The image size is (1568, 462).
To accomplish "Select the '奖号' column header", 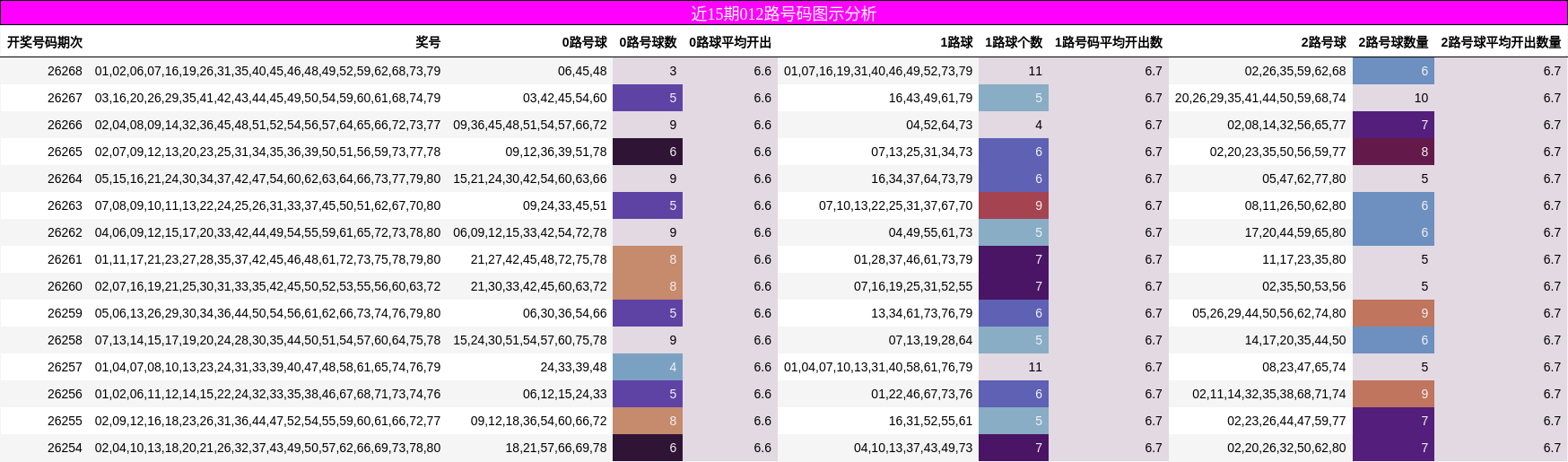I will [x=428, y=42].
